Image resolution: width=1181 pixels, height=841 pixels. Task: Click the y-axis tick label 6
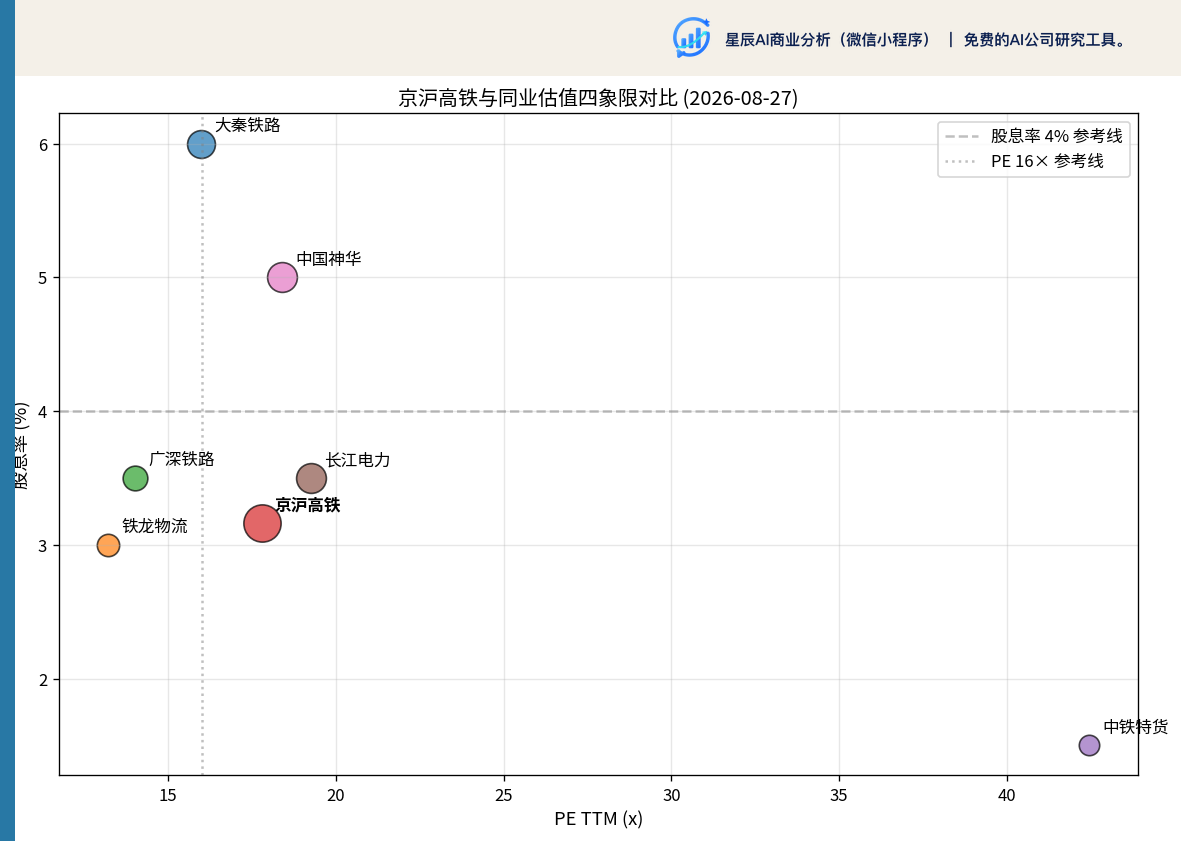pyautogui.click(x=44, y=145)
